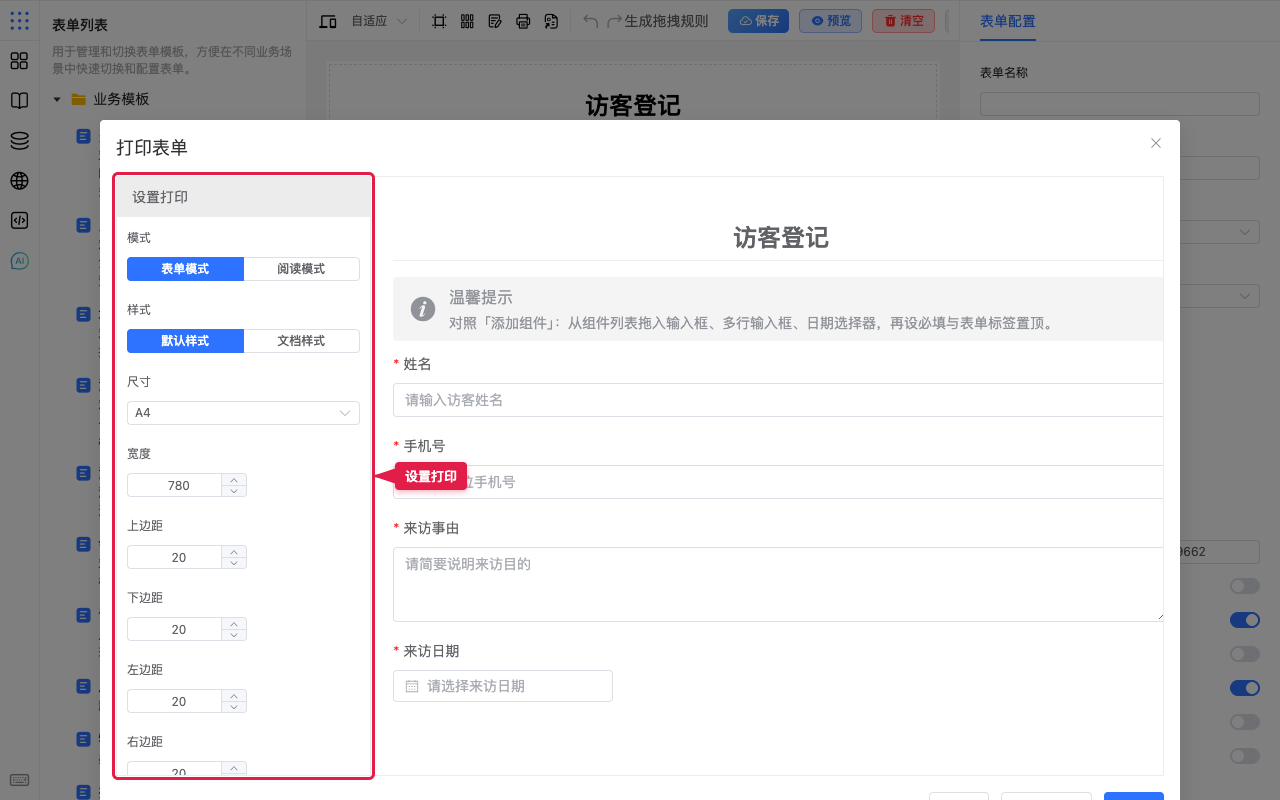Open the 来访日期 date picker field
The image size is (1280, 800).
[x=503, y=686]
